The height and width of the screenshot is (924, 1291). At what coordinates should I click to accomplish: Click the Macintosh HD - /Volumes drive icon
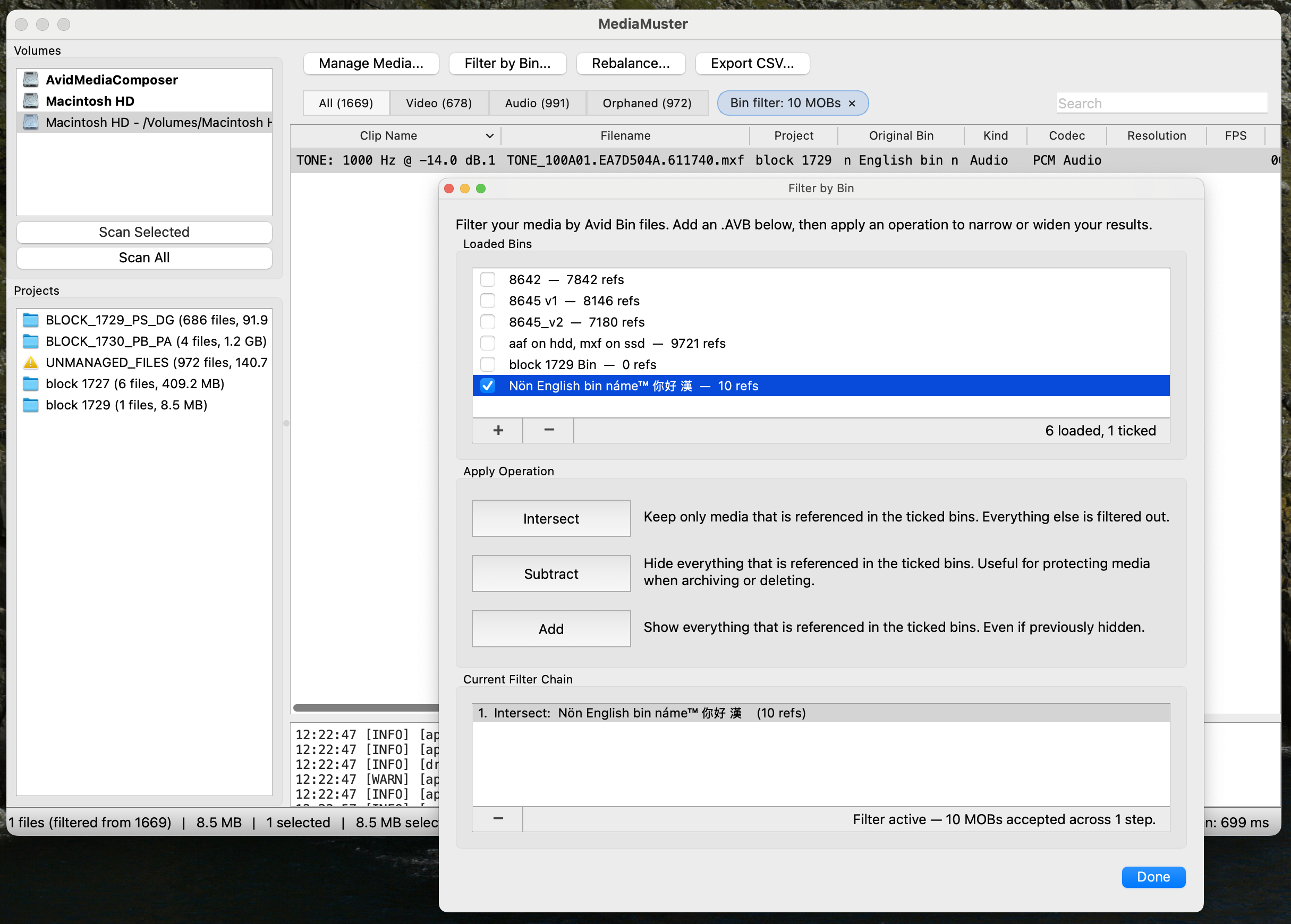click(x=31, y=122)
